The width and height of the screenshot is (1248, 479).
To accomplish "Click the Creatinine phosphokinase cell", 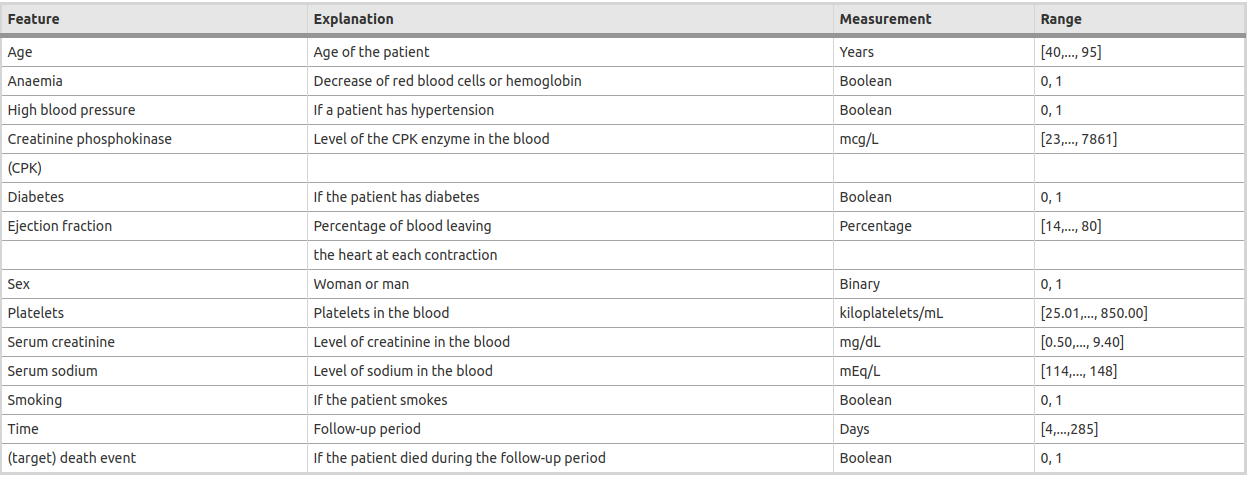I will pos(89,139).
